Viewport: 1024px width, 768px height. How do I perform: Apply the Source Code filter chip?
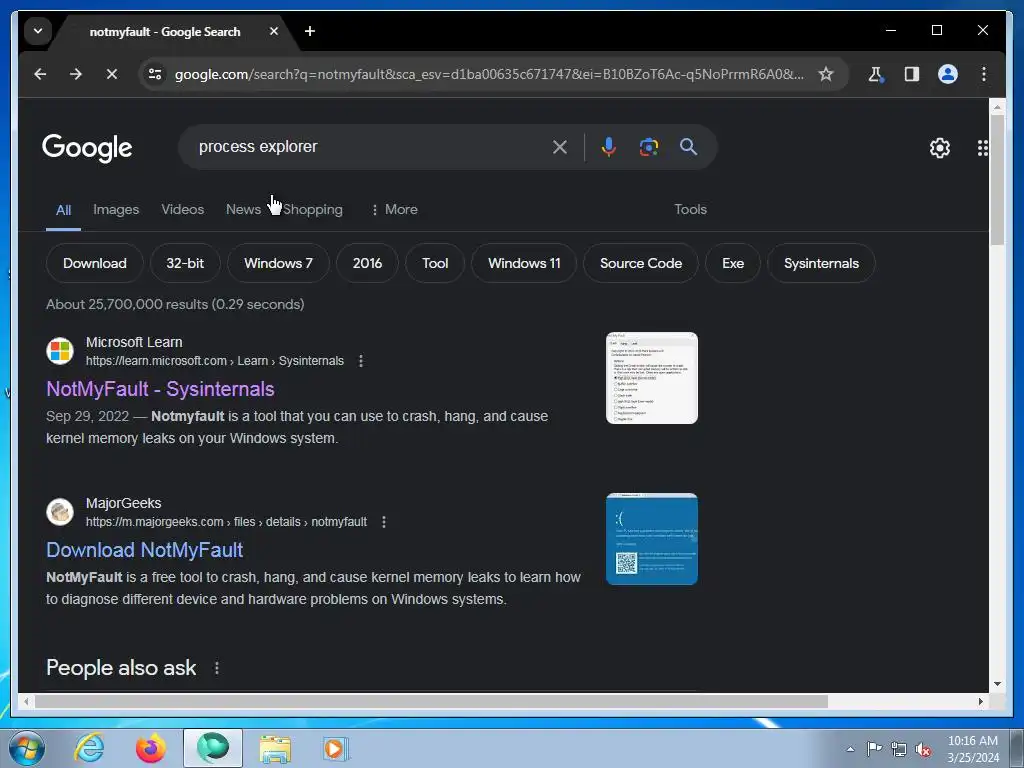click(x=641, y=263)
